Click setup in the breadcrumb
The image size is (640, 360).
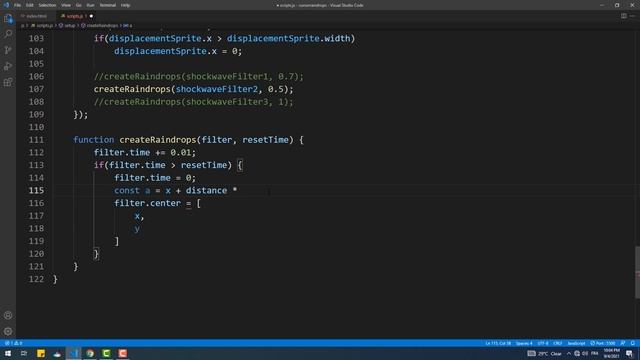(70, 25)
